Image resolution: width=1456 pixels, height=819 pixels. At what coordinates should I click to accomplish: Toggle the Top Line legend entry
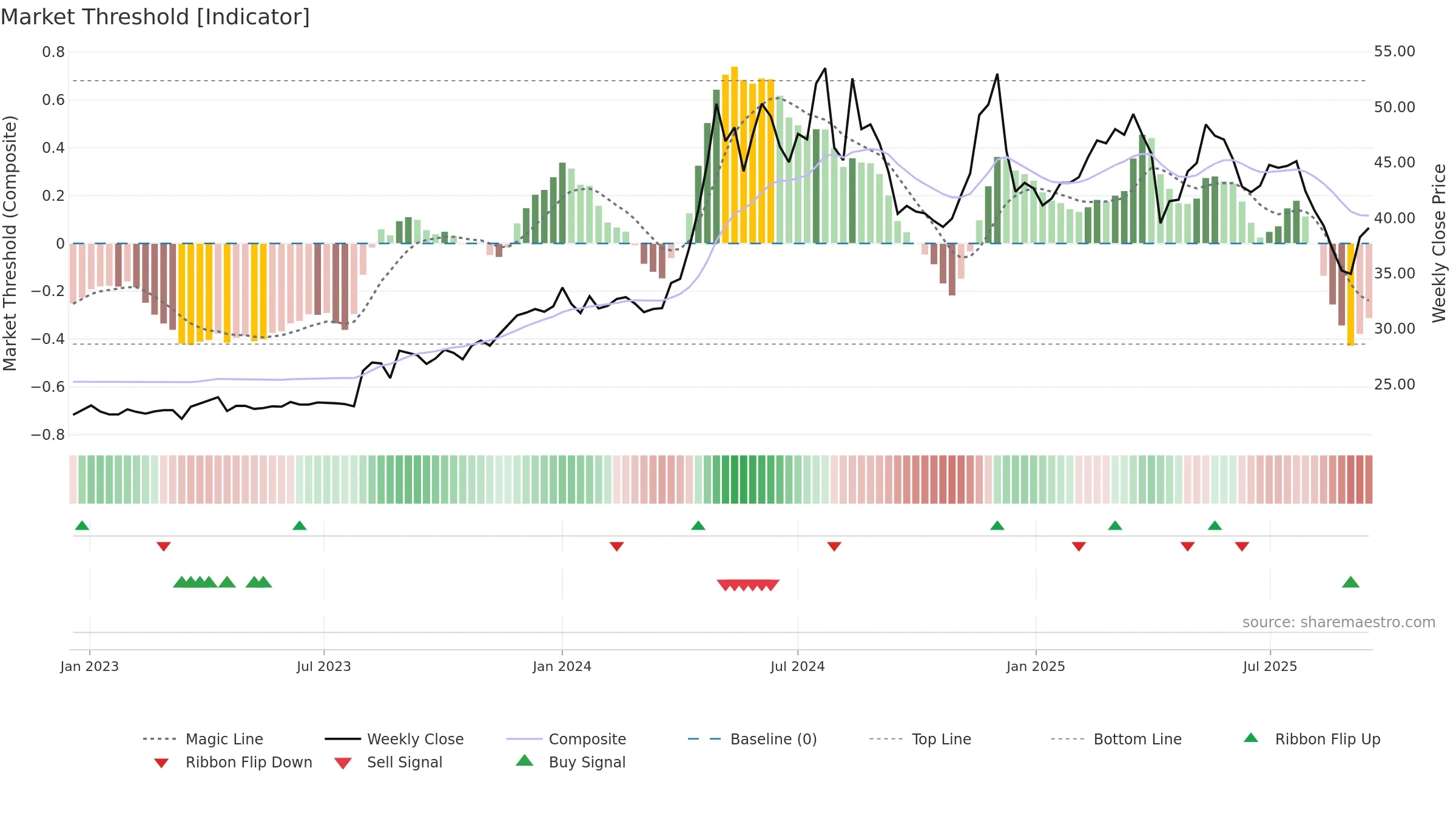click(x=920, y=739)
